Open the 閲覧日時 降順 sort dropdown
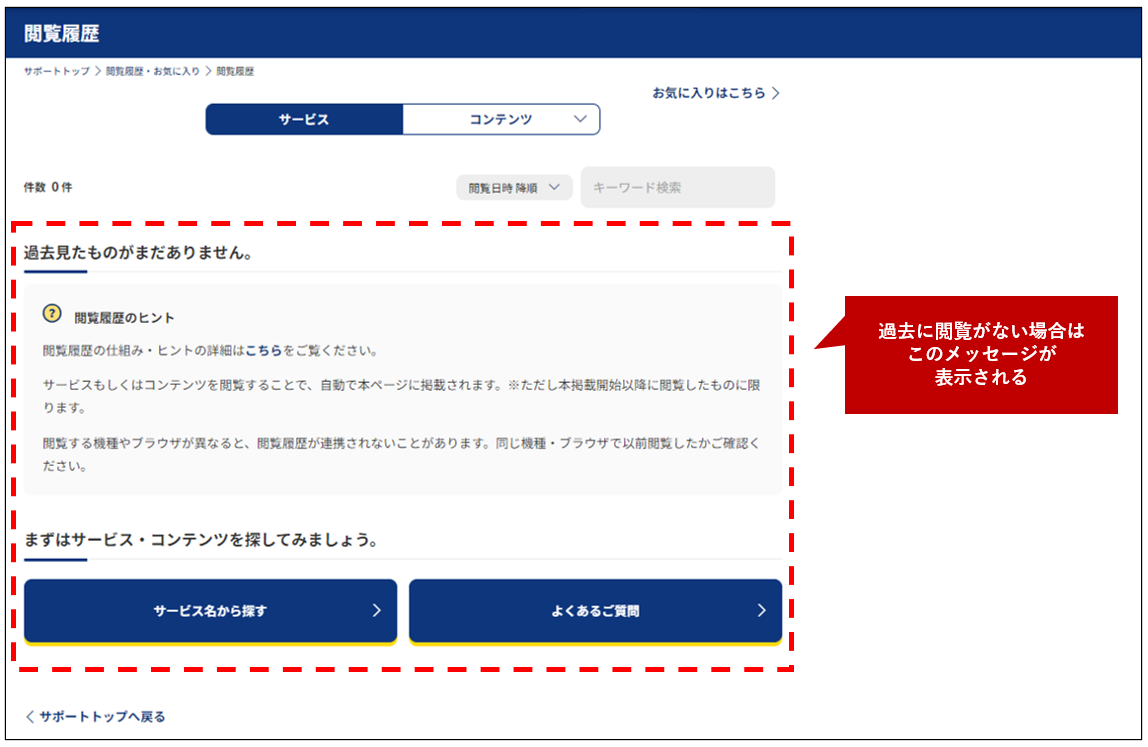 (x=514, y=187)
